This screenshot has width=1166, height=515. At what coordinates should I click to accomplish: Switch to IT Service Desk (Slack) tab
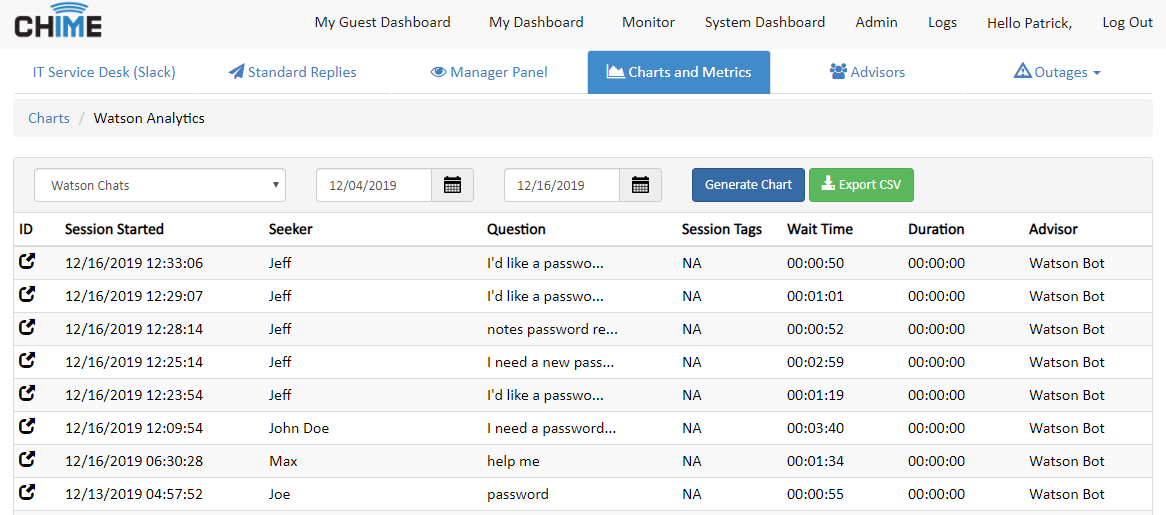[x=104, y=72]
